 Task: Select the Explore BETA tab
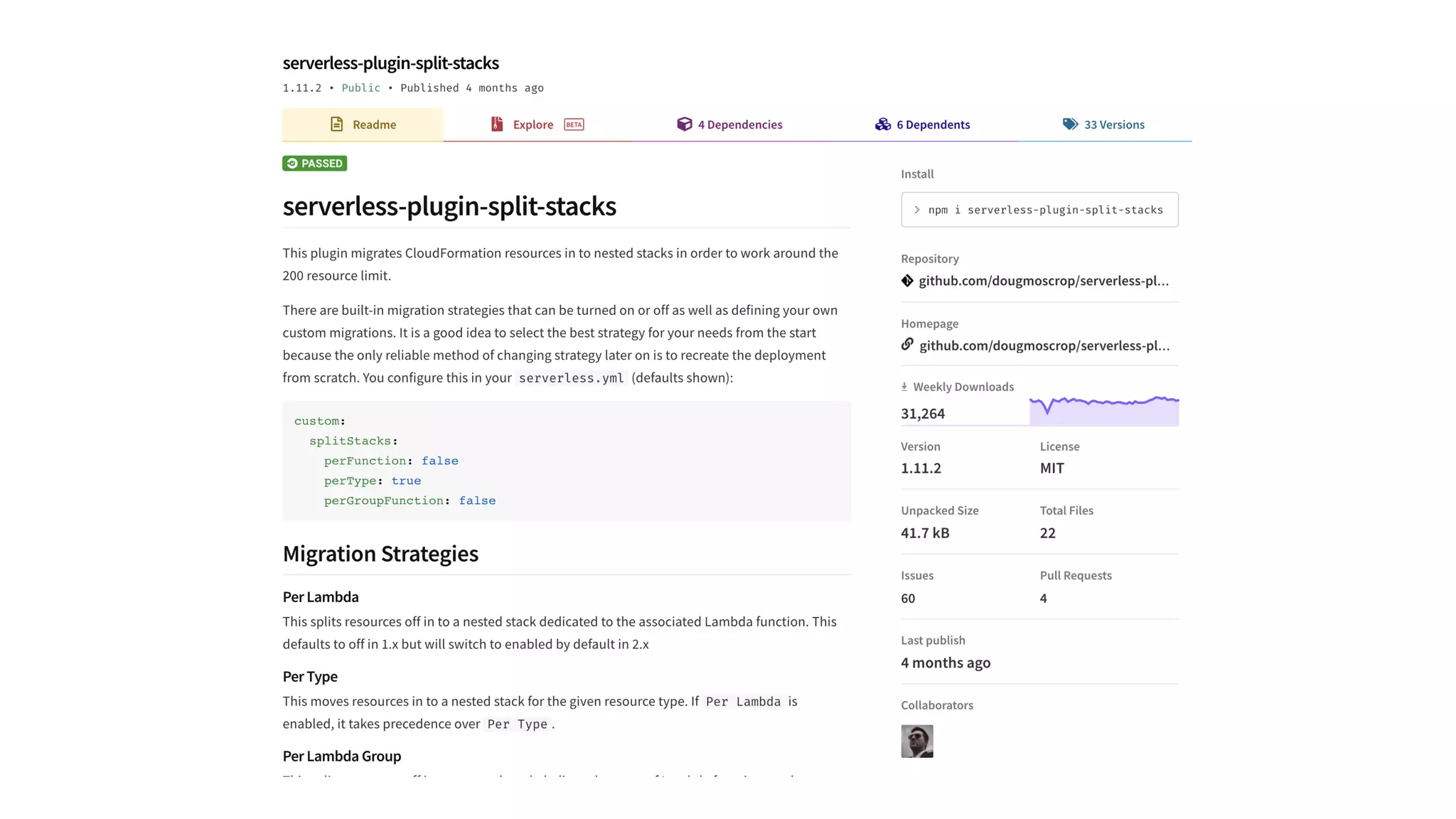533,125
